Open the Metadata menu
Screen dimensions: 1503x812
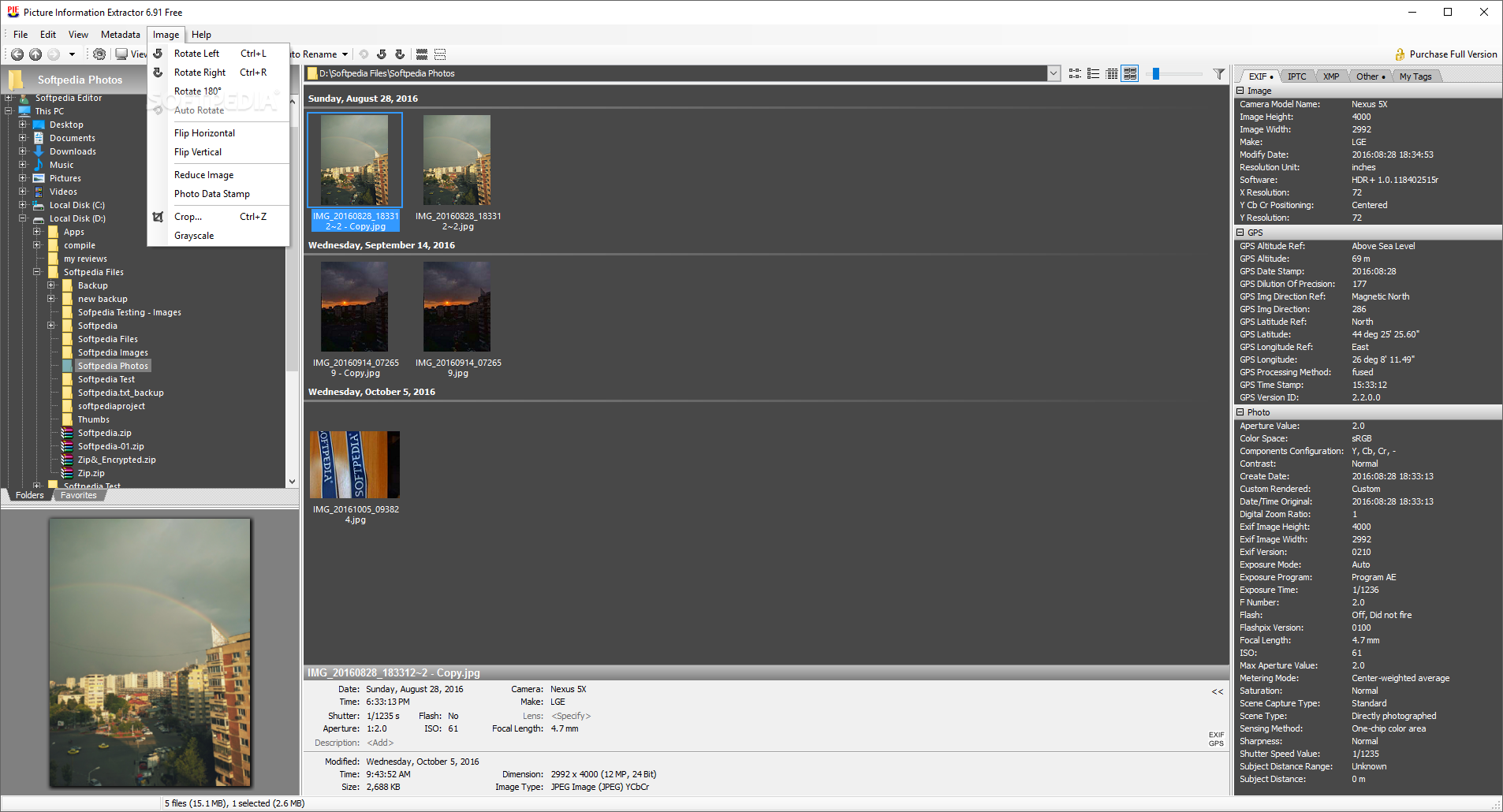121,35
